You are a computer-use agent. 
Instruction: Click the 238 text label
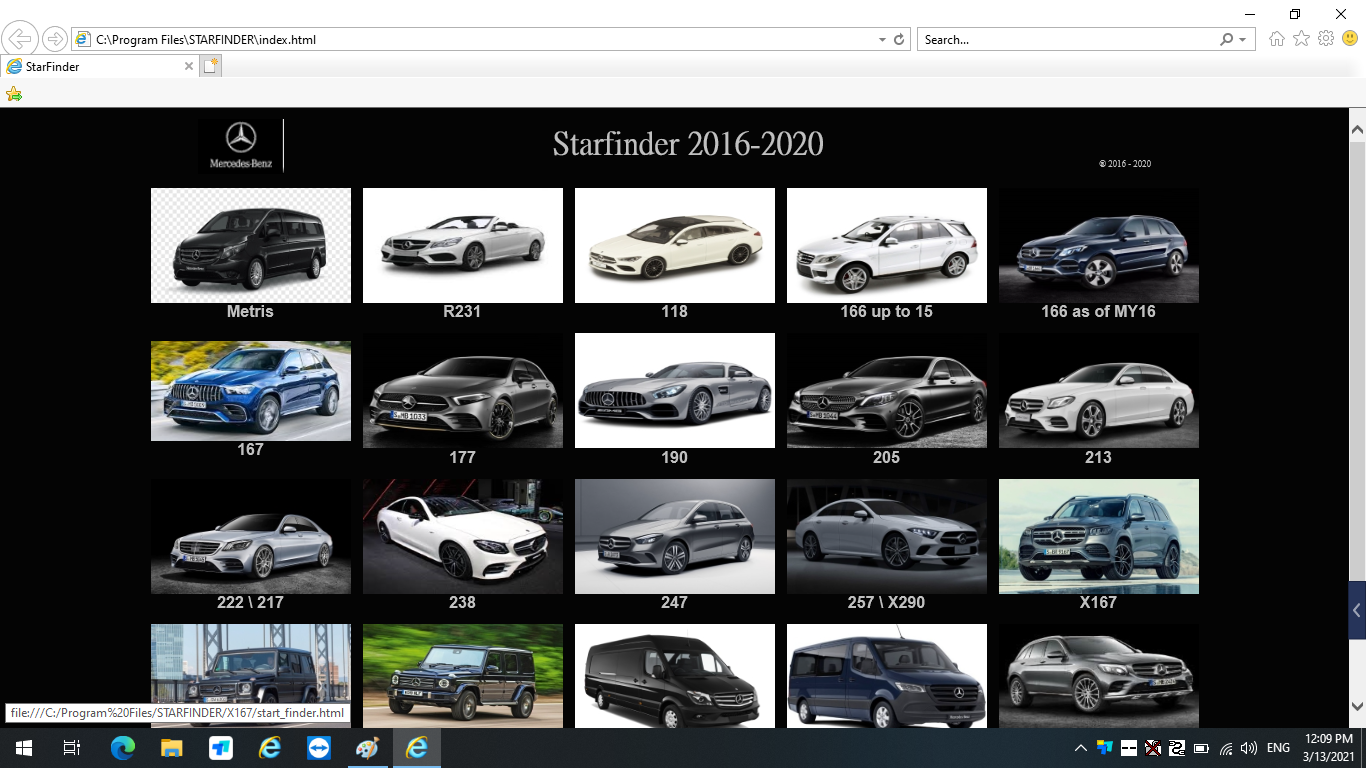click(x=462, y=603)
